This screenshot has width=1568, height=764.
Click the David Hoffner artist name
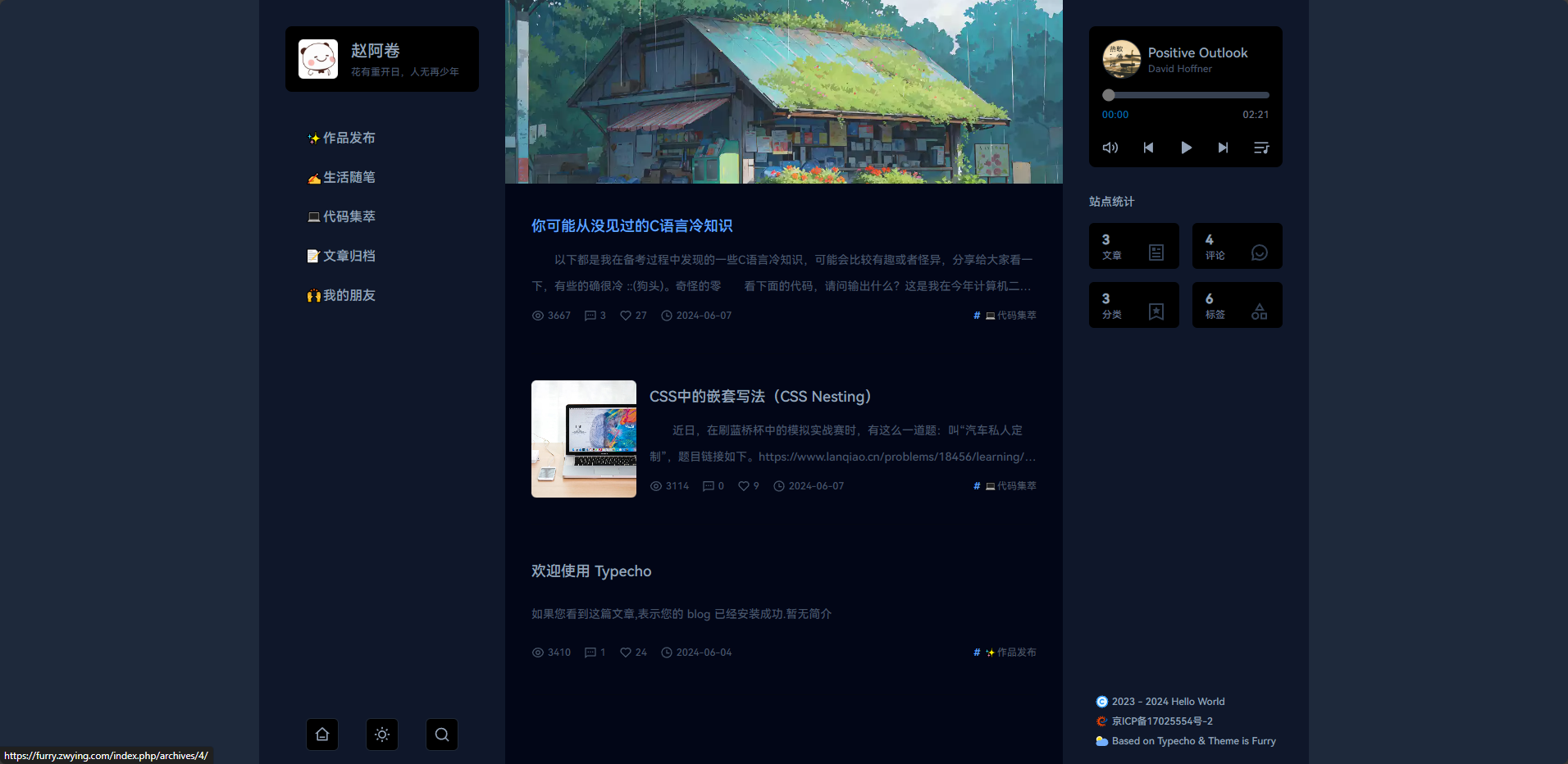pos(1180,69)
